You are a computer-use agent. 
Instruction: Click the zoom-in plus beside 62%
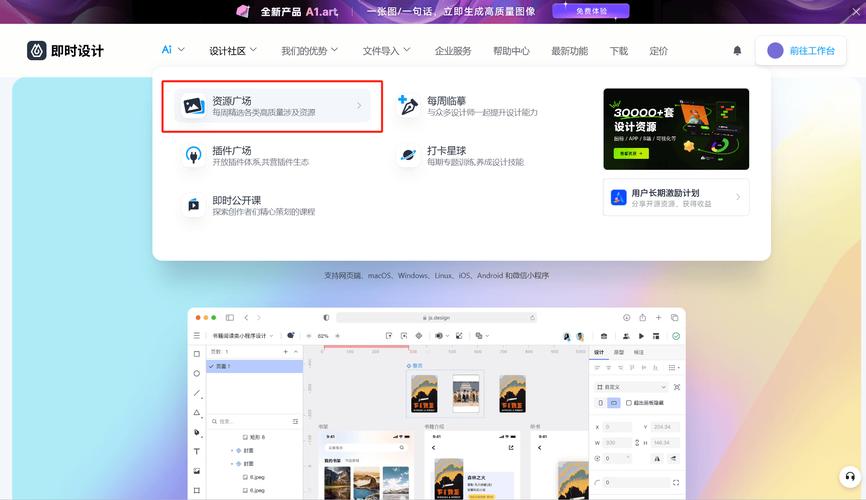coord(337,335)
